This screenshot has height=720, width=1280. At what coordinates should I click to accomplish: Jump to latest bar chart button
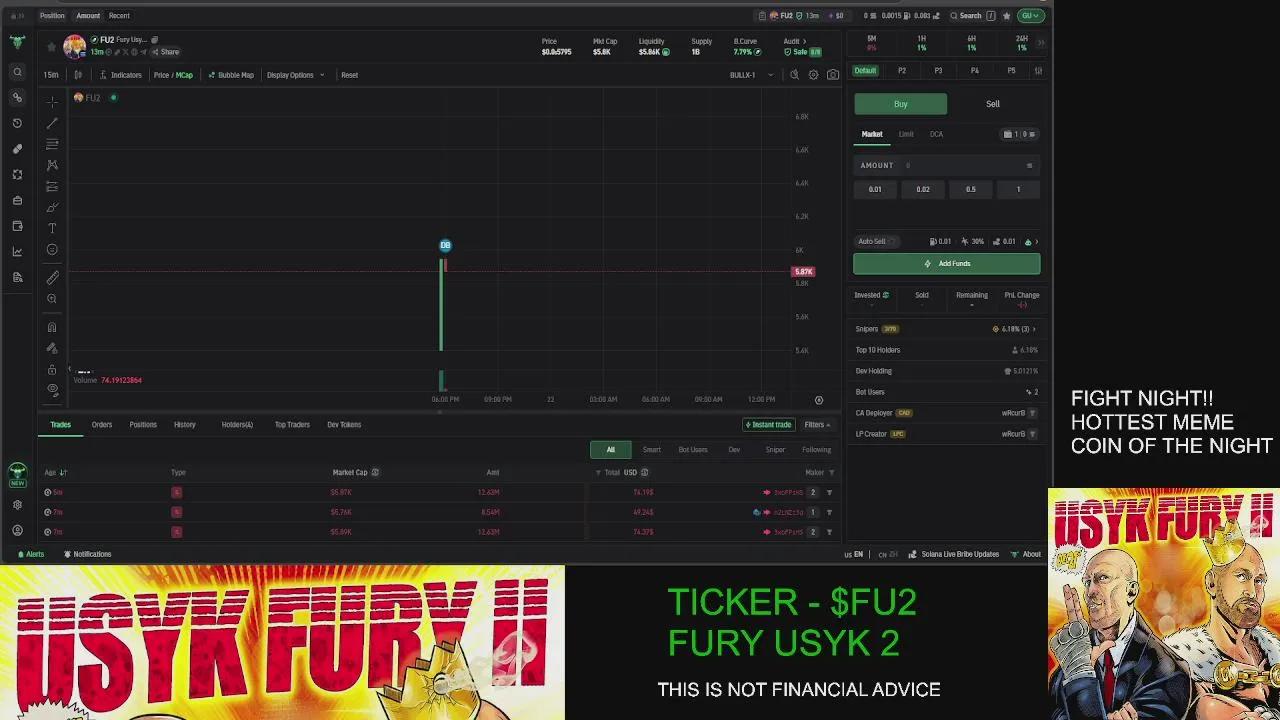click(819, 400)
